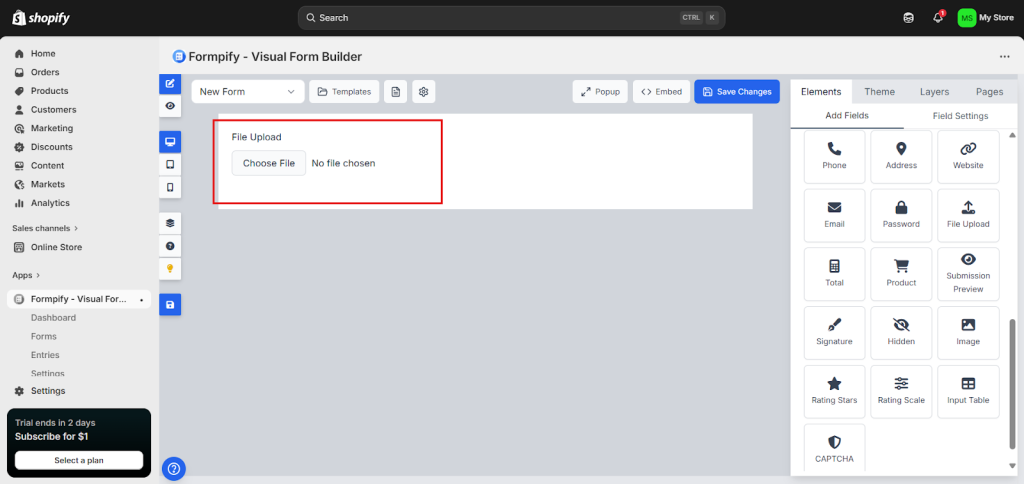Toggle the preview eye icon

(x=170, y=105)
